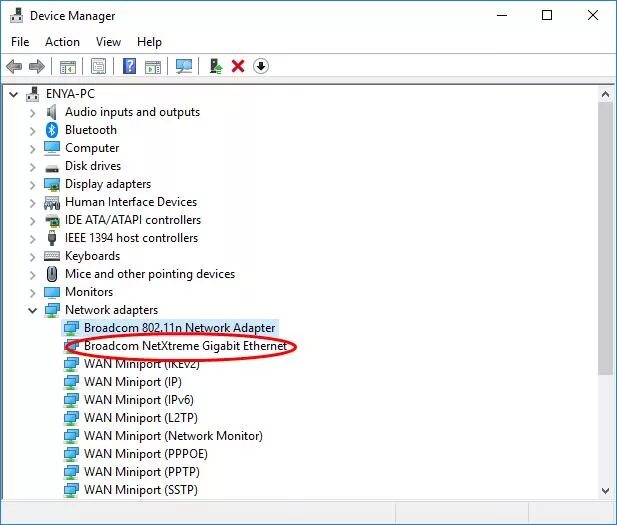This screenshot has width=617, height=525.
Task: Select WAN Miniport (PPPOE)
Action: (146, 454)
